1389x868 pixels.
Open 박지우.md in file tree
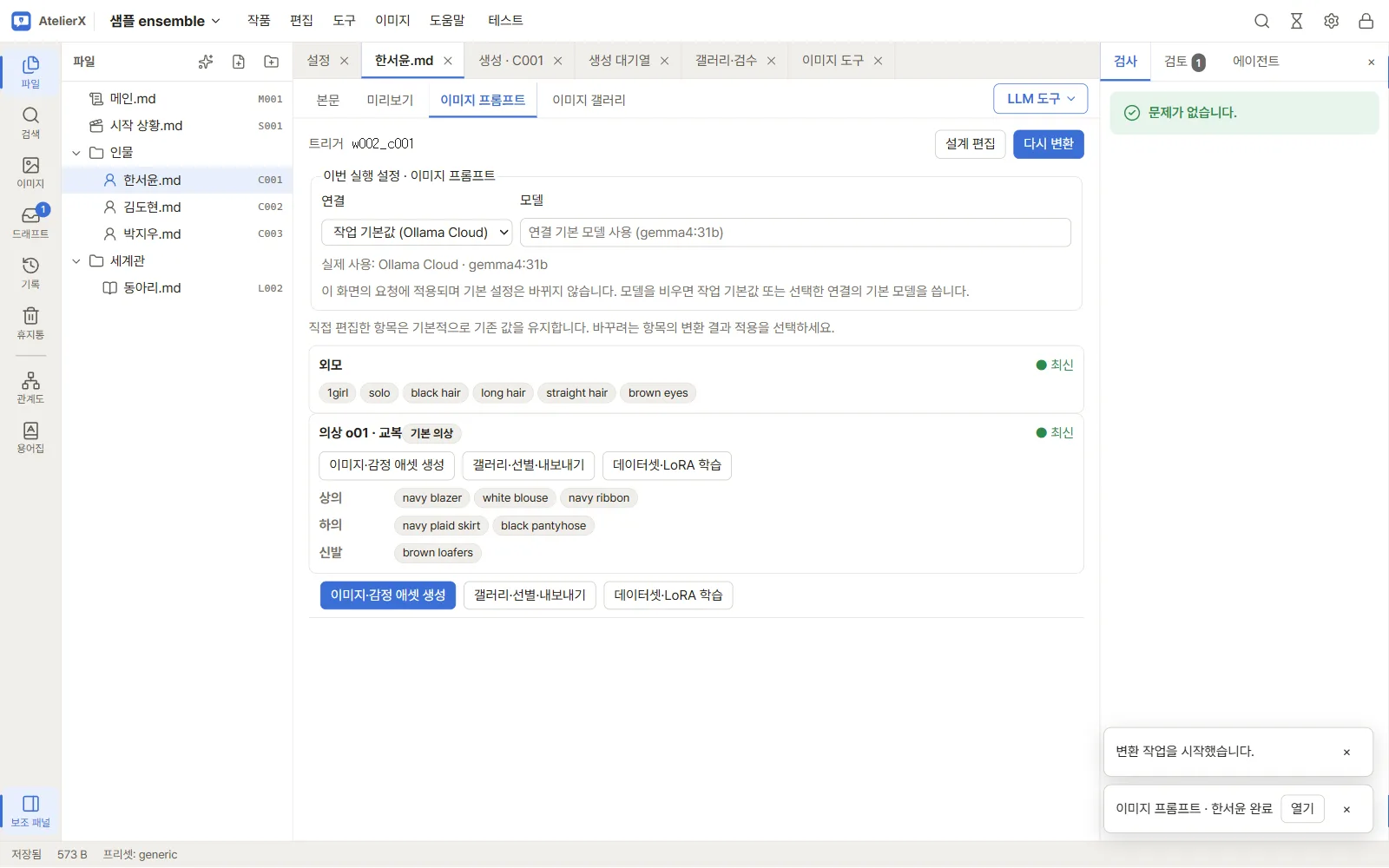178,234
